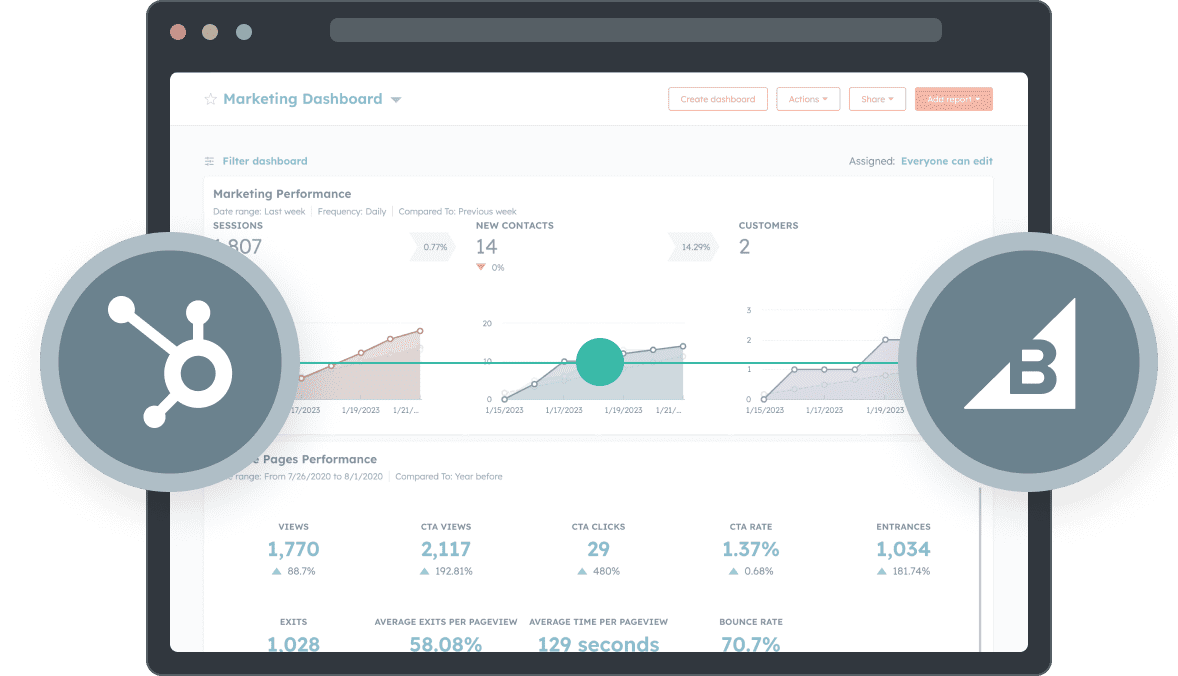Click the Date range: Last week label
This screenshot has width=1178, height=676.
259,211
